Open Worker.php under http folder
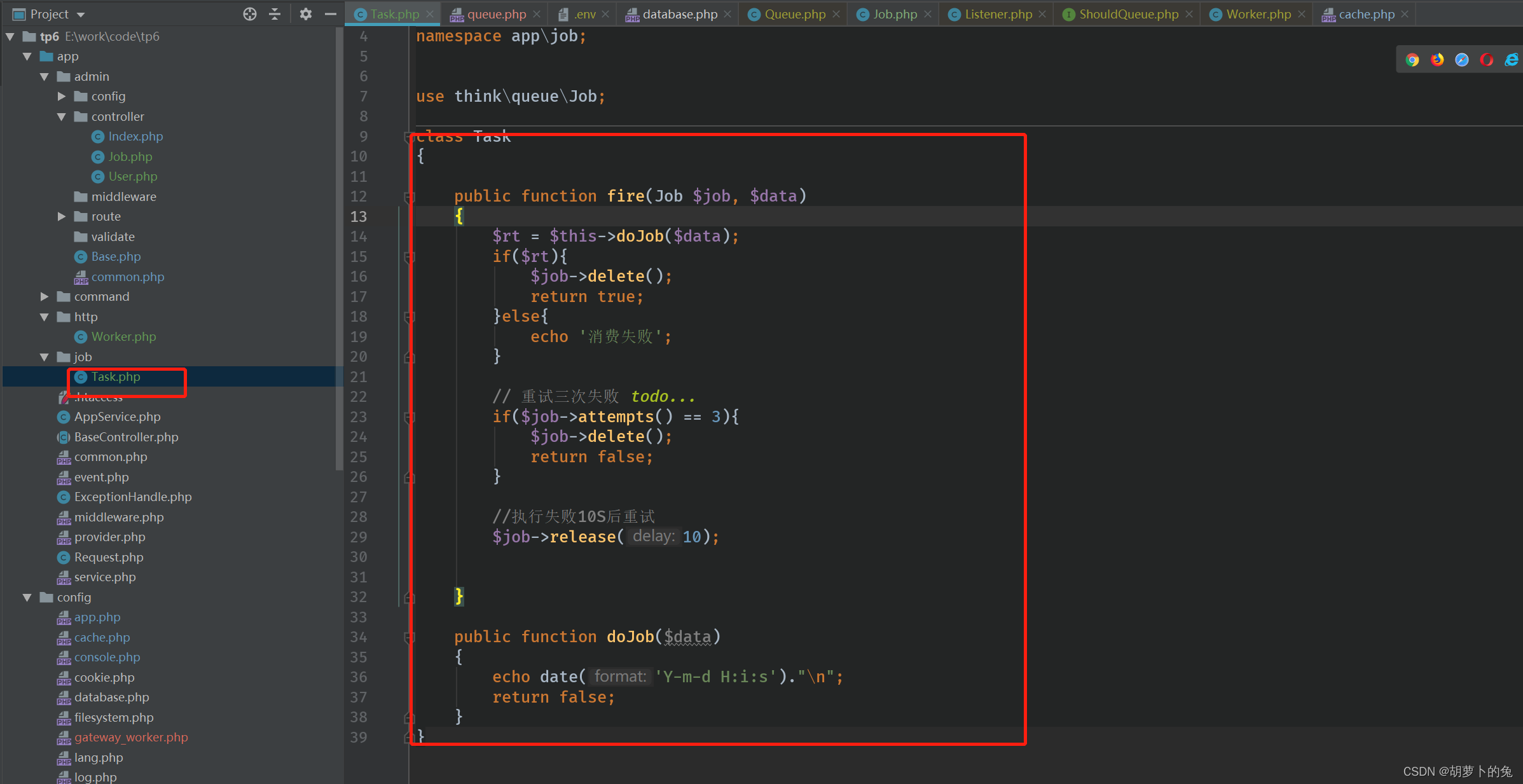This screenshot has width=1523, height=784. [123, 337]
